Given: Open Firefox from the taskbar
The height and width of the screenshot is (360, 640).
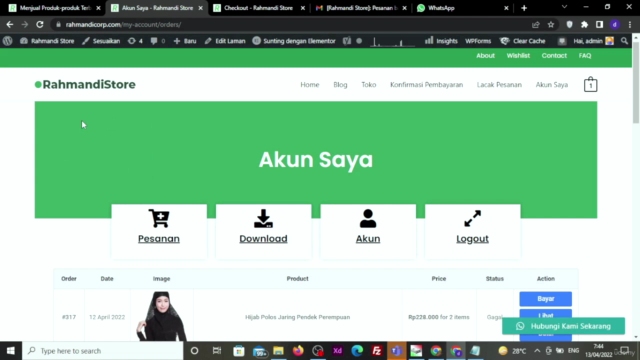Looking at the screenshot, I should coord(298,351).
